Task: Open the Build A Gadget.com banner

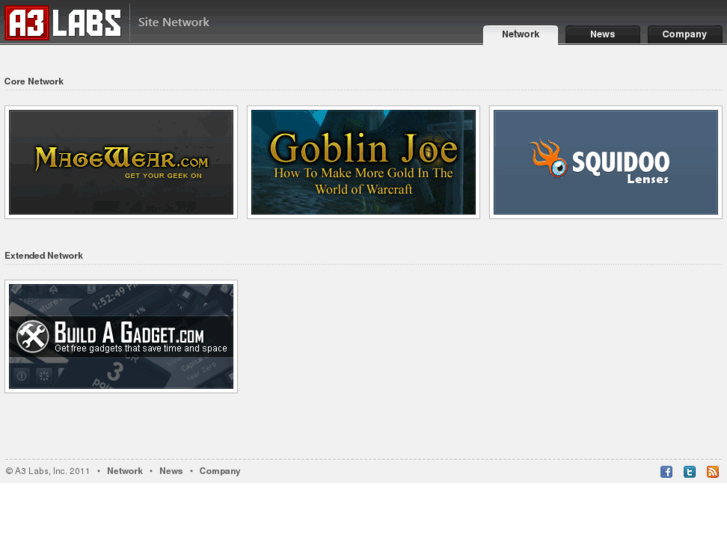Action: 121,336
